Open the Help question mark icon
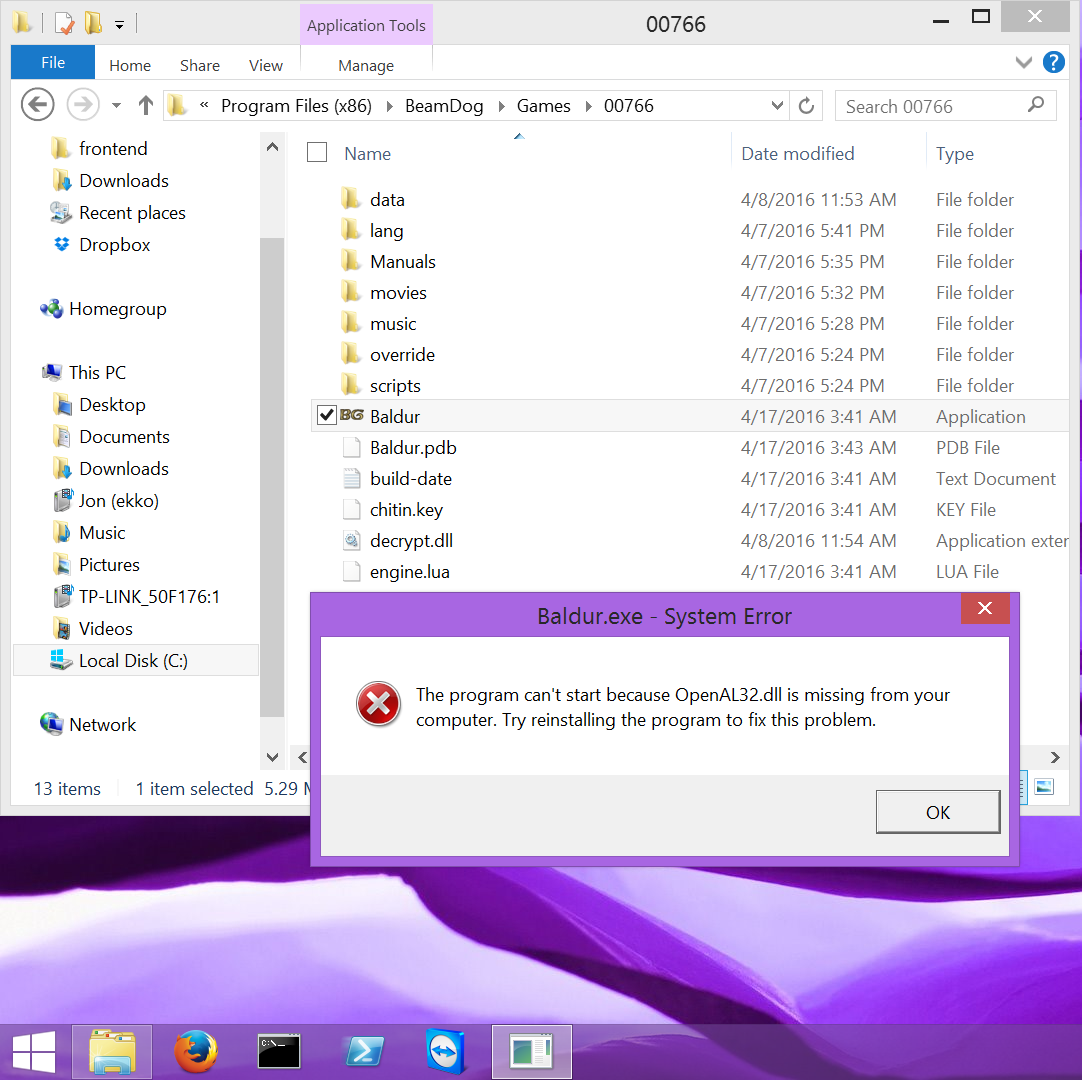 (1053, 62)
